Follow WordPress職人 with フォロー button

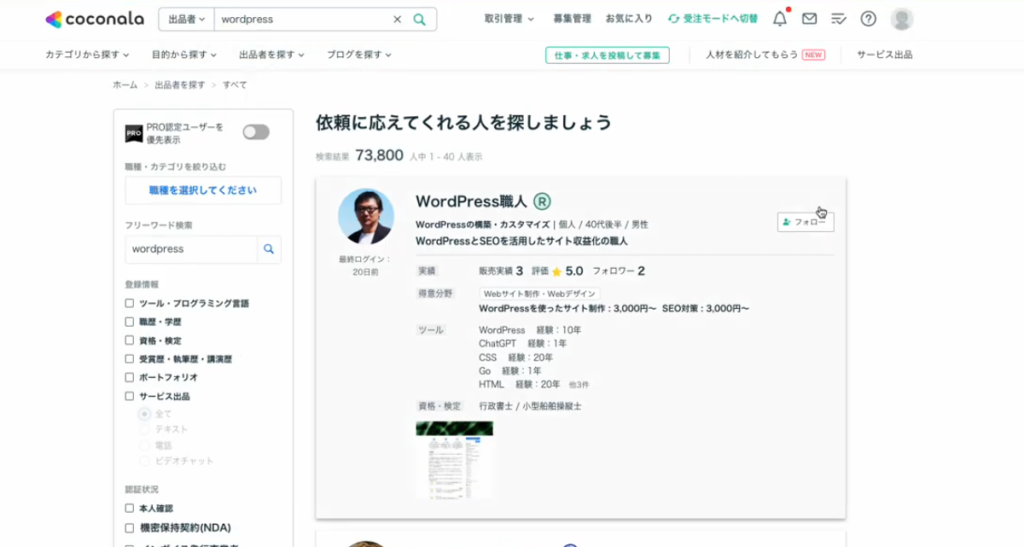(805, 222)
